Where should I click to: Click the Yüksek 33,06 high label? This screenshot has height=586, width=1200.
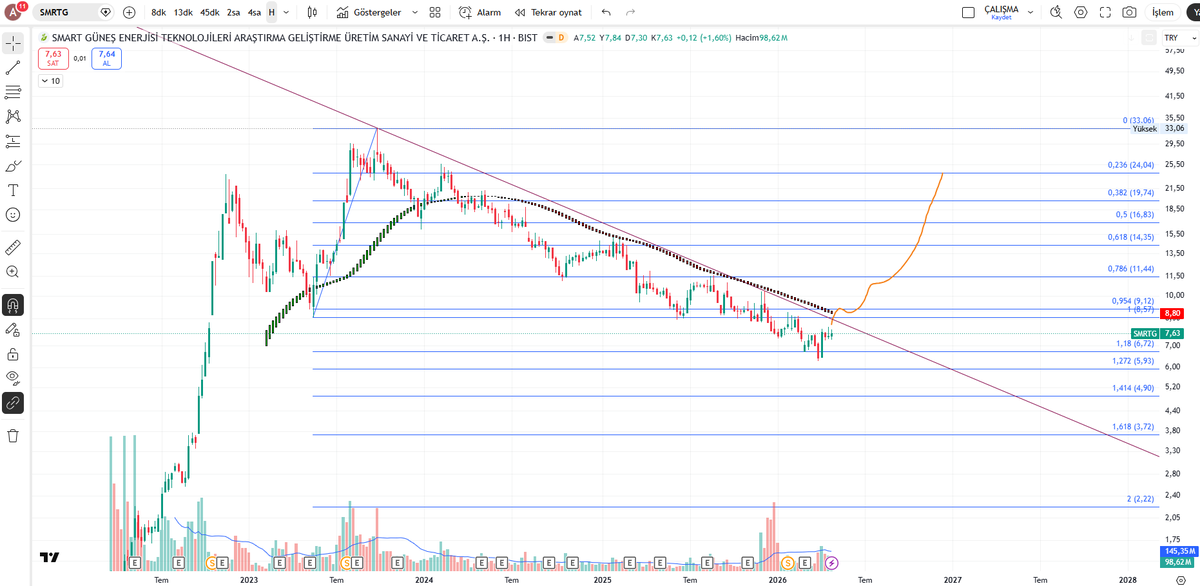click(1158, 128)
